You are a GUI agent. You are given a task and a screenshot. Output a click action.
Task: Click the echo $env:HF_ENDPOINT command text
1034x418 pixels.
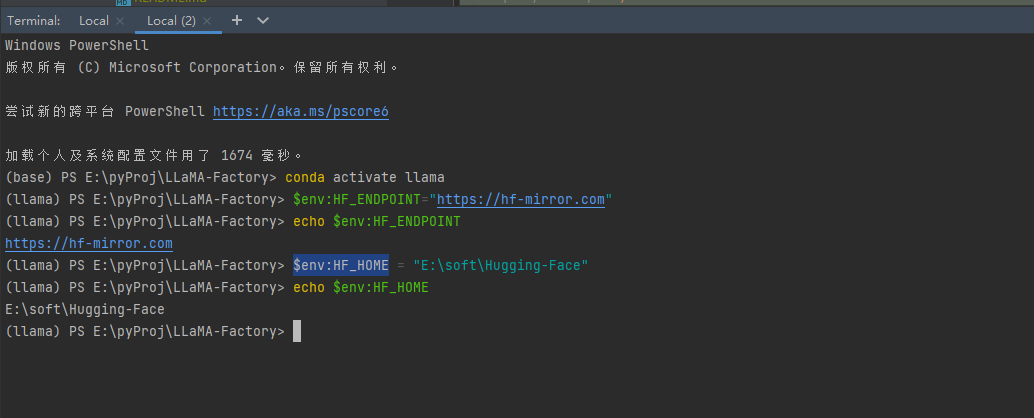pyautogui.click(x=377, y=222)
